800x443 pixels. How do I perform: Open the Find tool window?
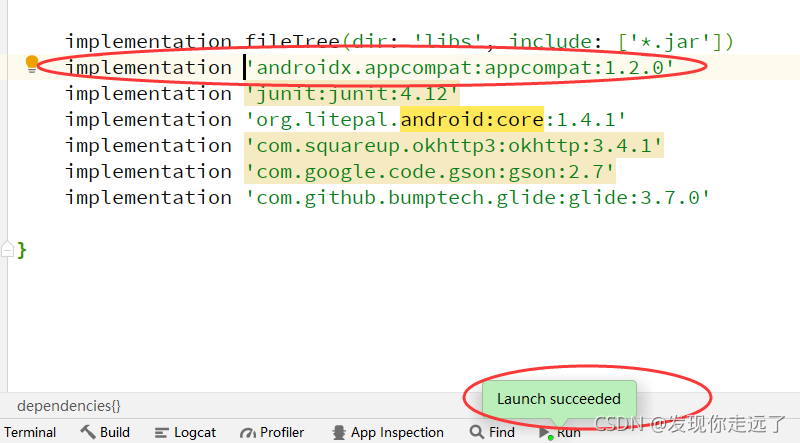pyautogui.click(x=492, y=432)
